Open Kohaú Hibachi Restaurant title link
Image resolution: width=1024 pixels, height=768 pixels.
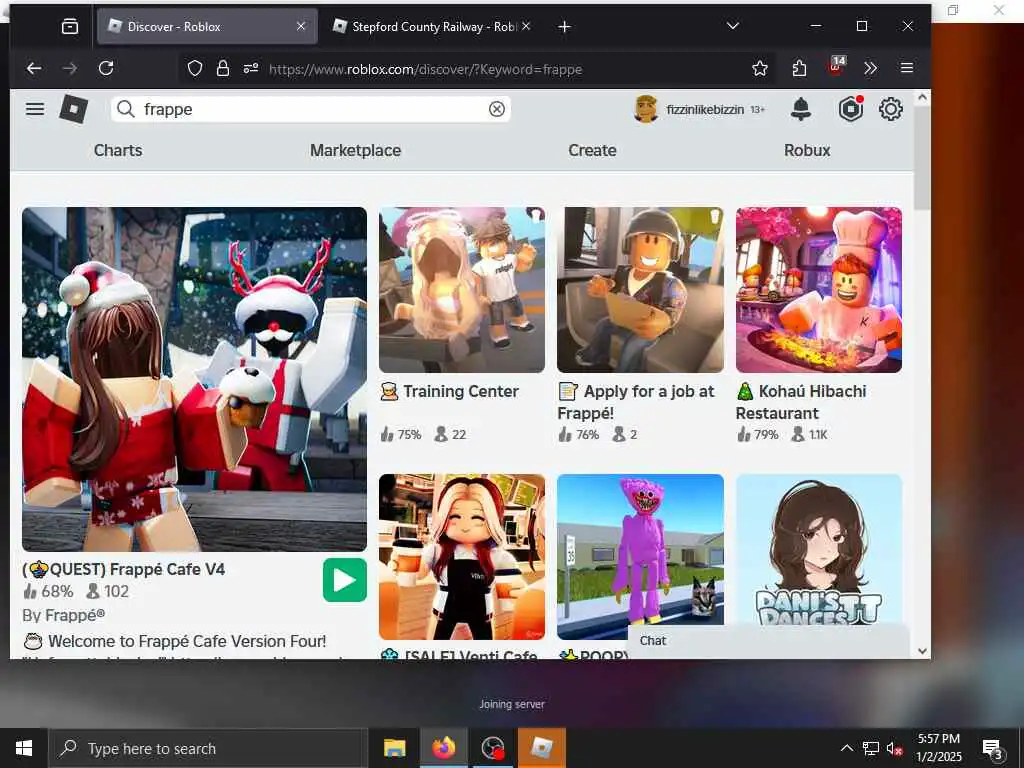click(x=801, y=402)
